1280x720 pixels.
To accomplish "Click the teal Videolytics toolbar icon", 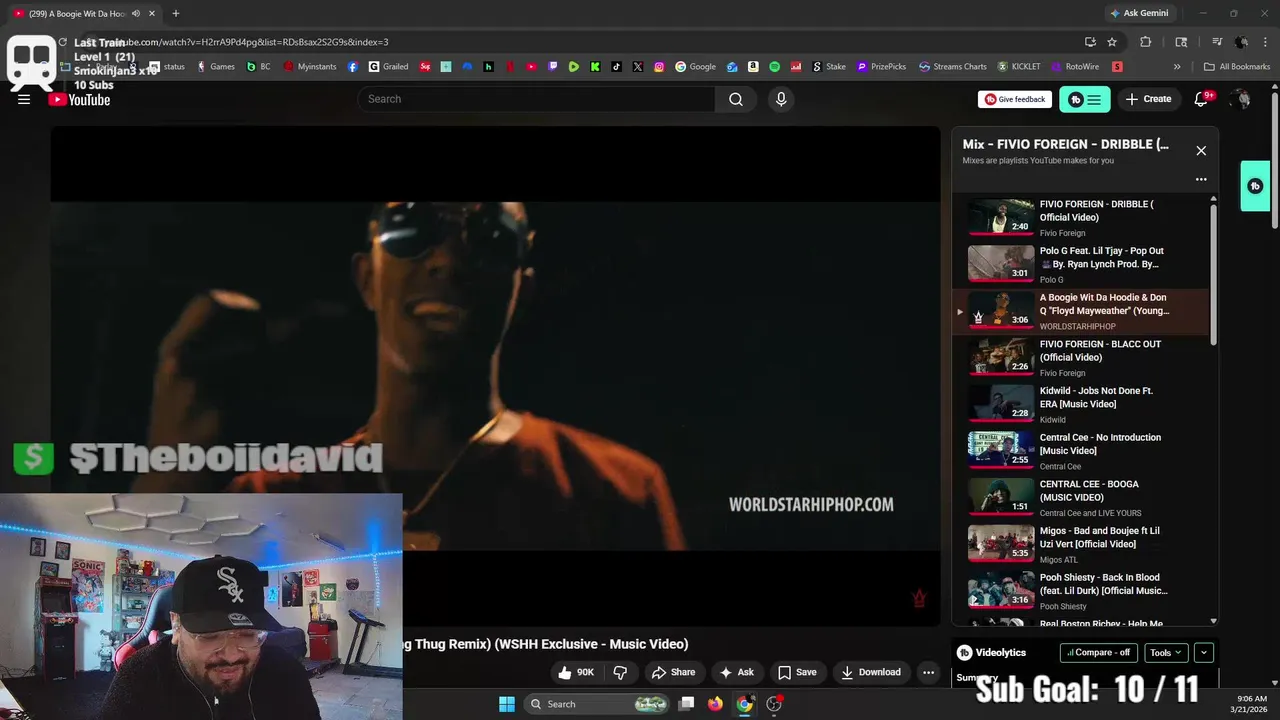I will pos(1085,99).
